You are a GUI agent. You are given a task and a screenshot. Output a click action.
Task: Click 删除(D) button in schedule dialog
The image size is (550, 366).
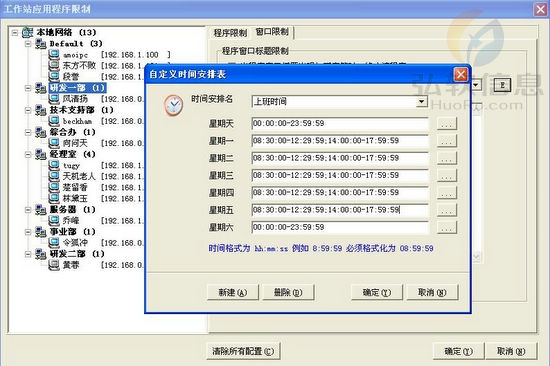coord(288,292)
